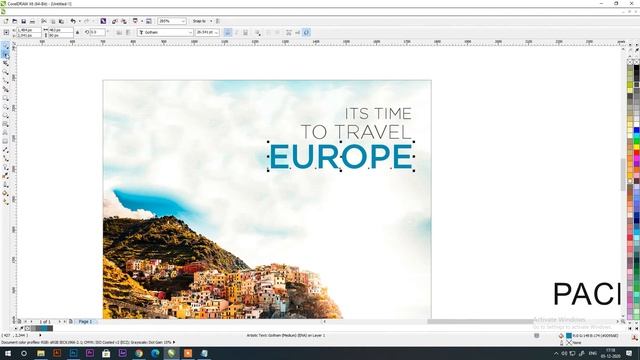Select the Freehand tool
The image size is (640, 360).
5,81
